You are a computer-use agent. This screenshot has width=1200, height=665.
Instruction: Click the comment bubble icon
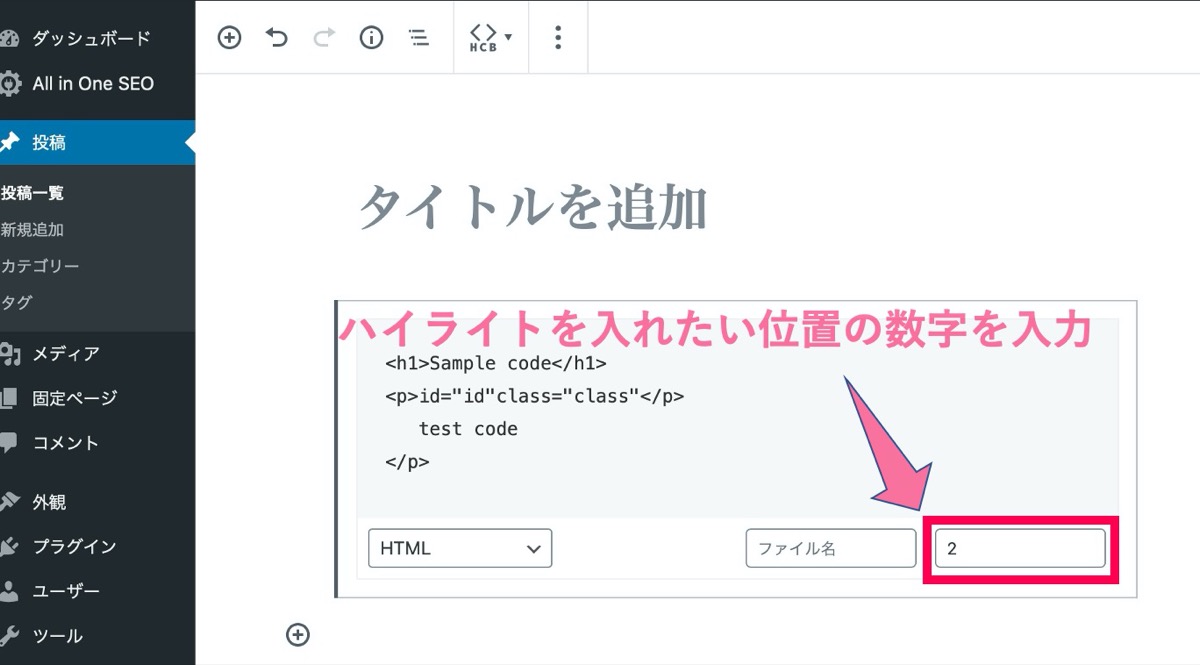coord(9,443)
